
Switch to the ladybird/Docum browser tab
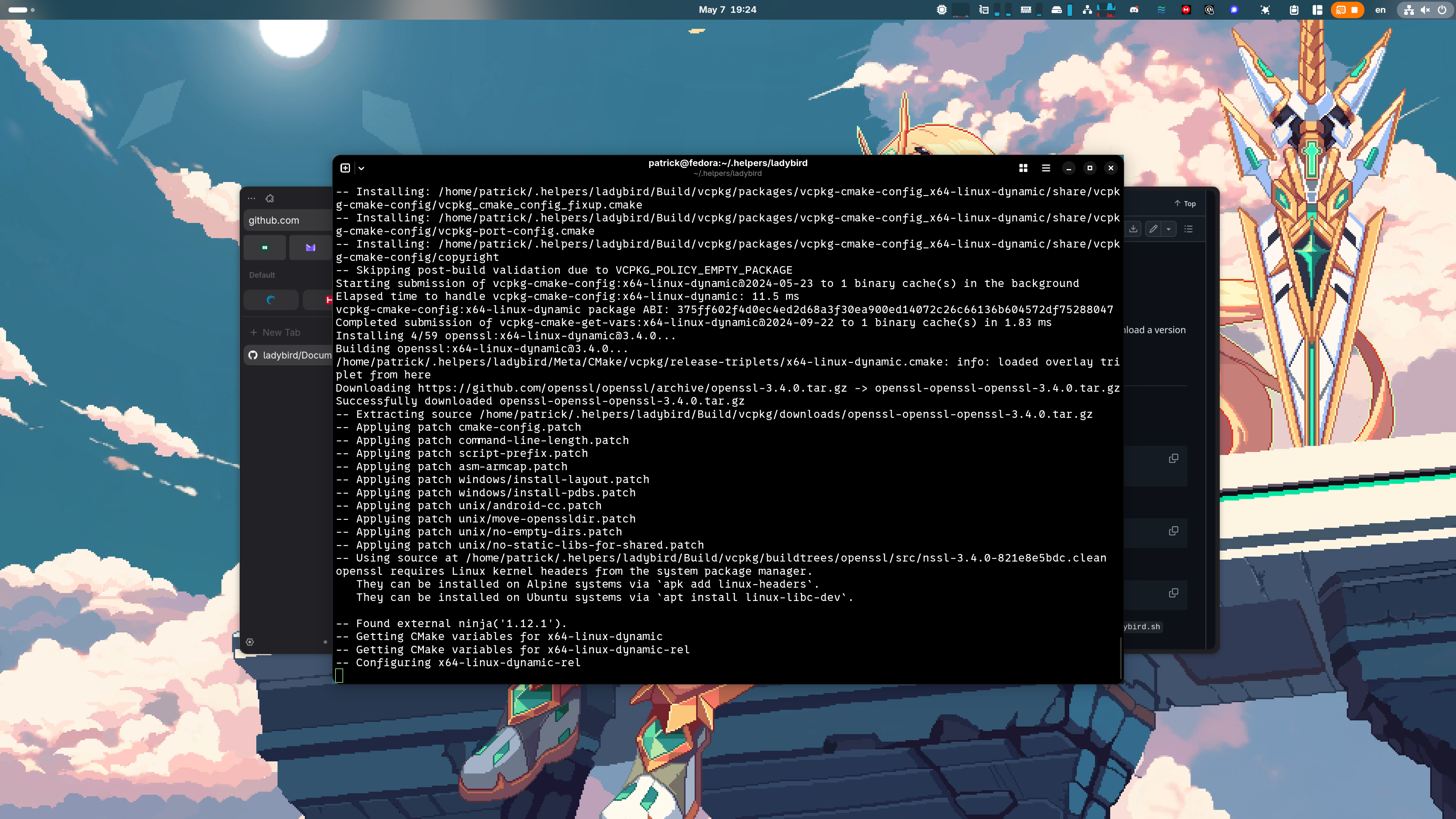pos(290,355)
